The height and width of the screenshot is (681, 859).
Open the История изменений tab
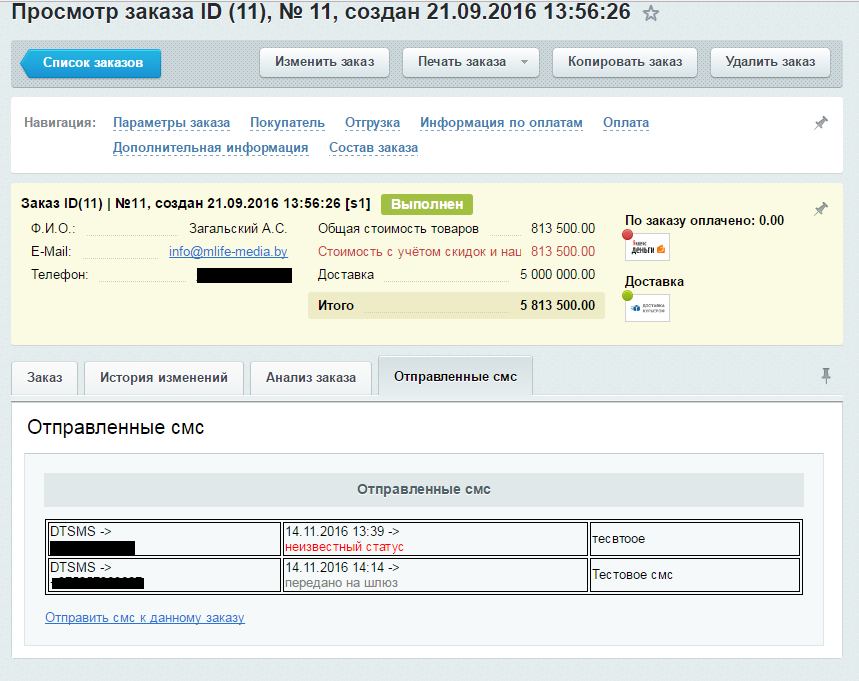click(163, 377)
